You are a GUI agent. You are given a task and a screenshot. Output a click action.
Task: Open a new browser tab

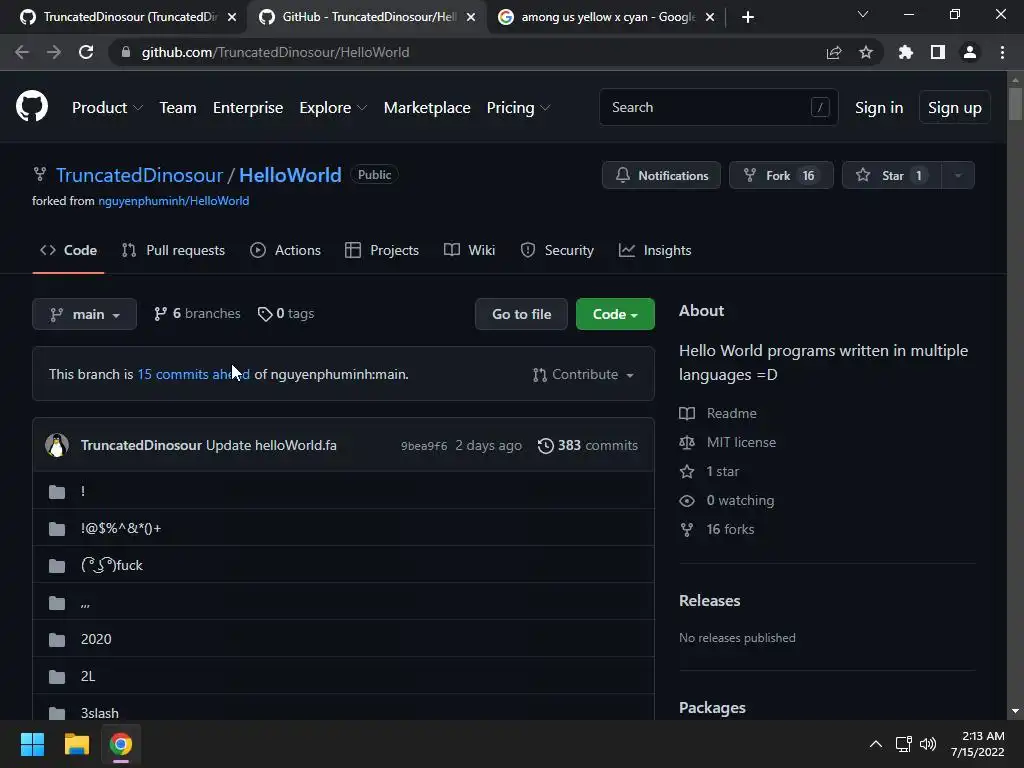point(748,17)
